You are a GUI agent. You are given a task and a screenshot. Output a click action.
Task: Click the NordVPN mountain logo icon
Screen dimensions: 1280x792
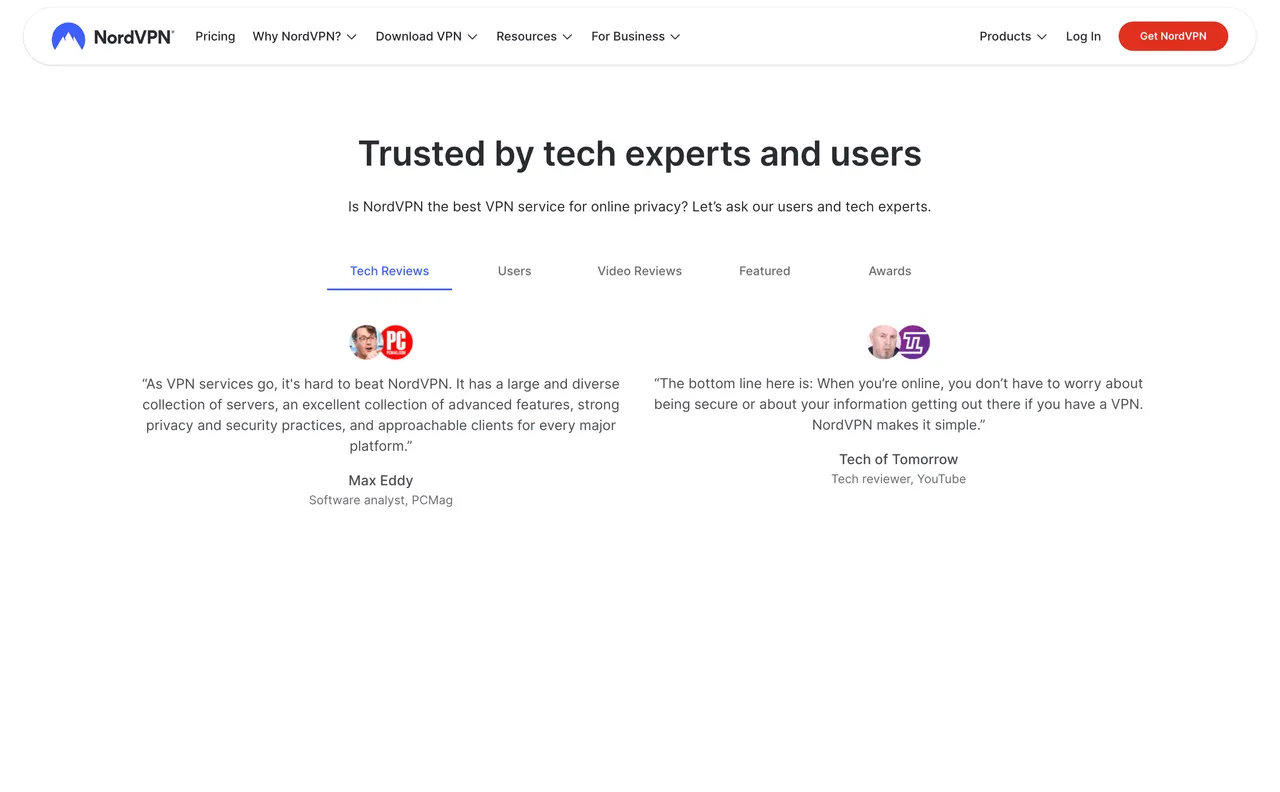pyautogui.click(x=68, y=37)
